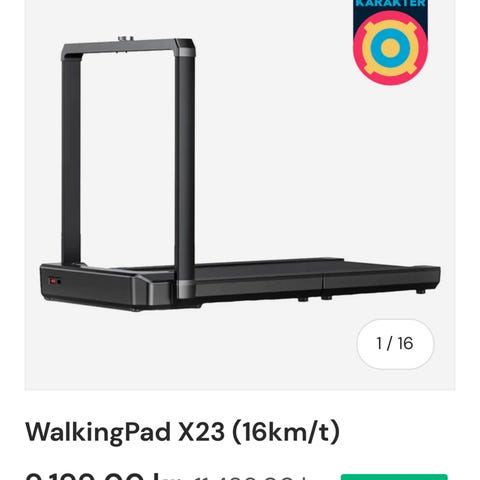
Task: Click the knob on top of the handrail
Action: 126,39
